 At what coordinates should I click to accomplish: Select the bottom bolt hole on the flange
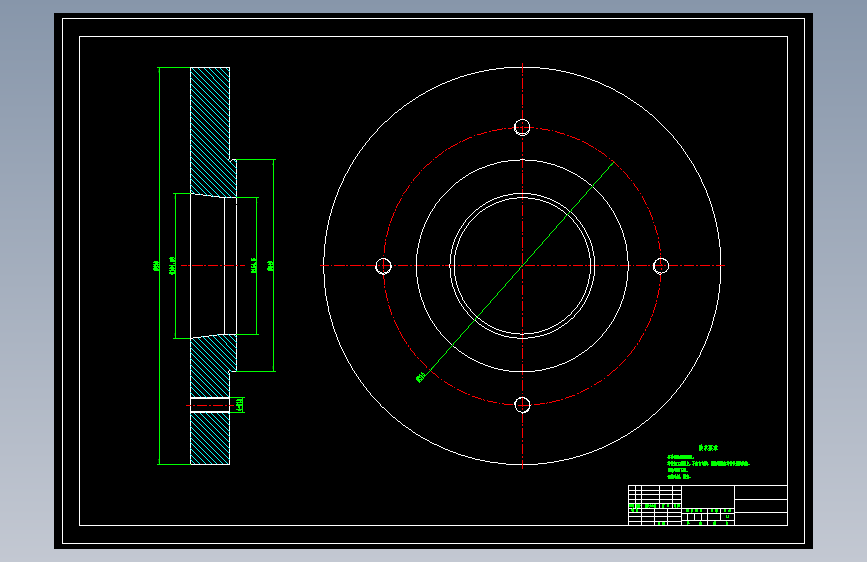pyautogui.click(x=522, y=405)
